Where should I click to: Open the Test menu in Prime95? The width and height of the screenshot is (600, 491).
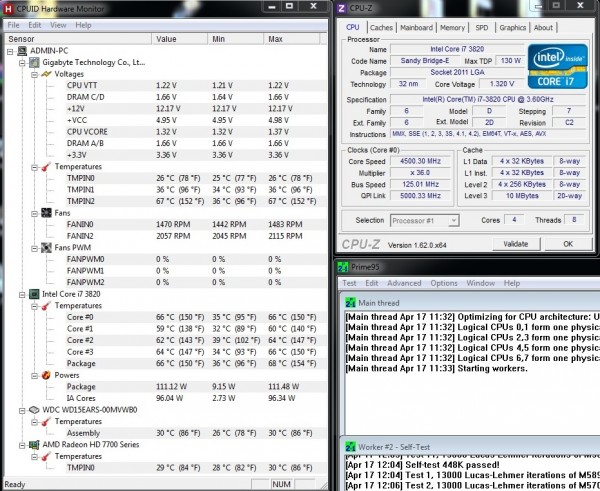(349, 283)
